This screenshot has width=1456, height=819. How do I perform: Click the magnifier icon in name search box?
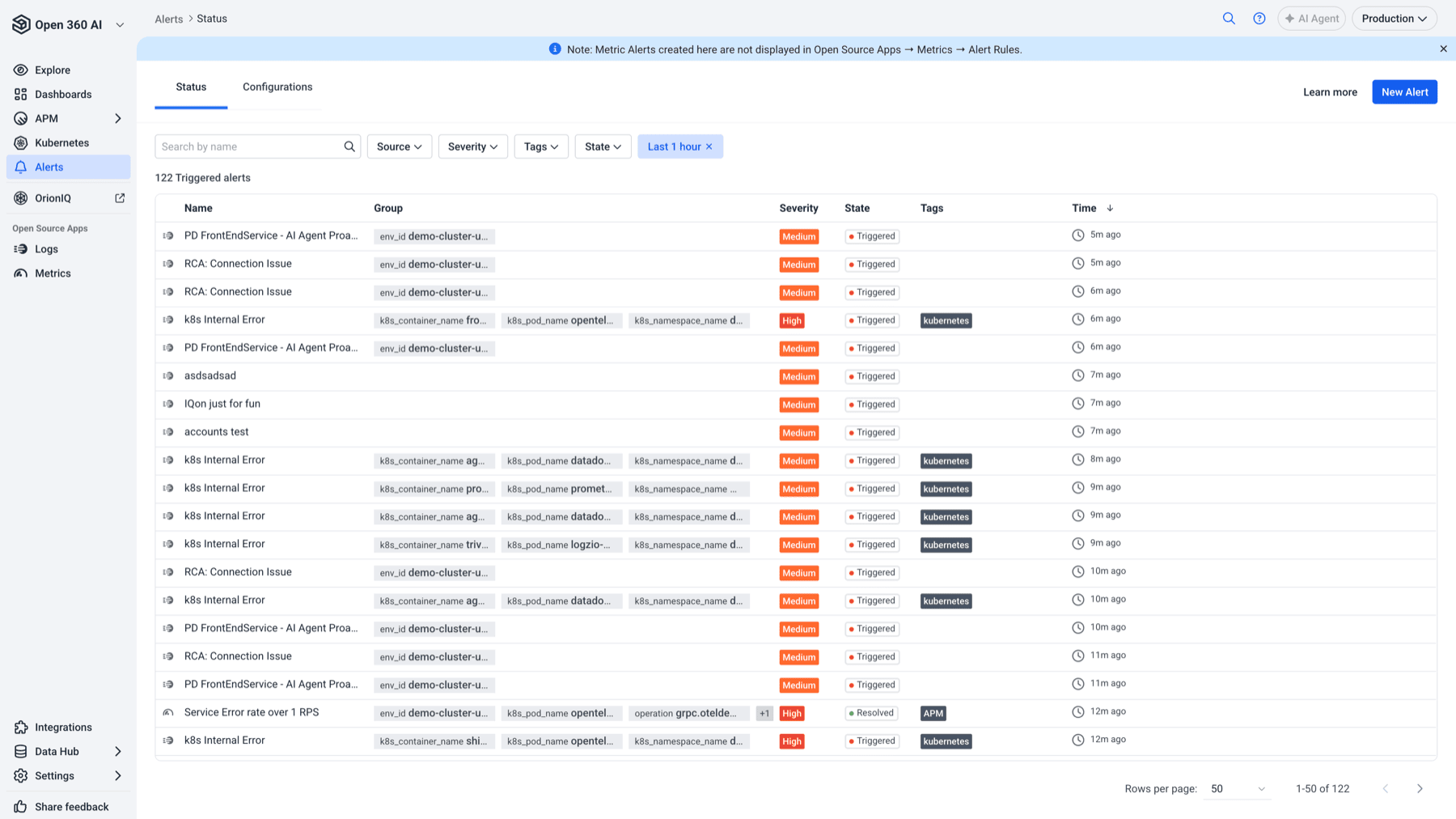pyautogui.click(x=349, y=146)
